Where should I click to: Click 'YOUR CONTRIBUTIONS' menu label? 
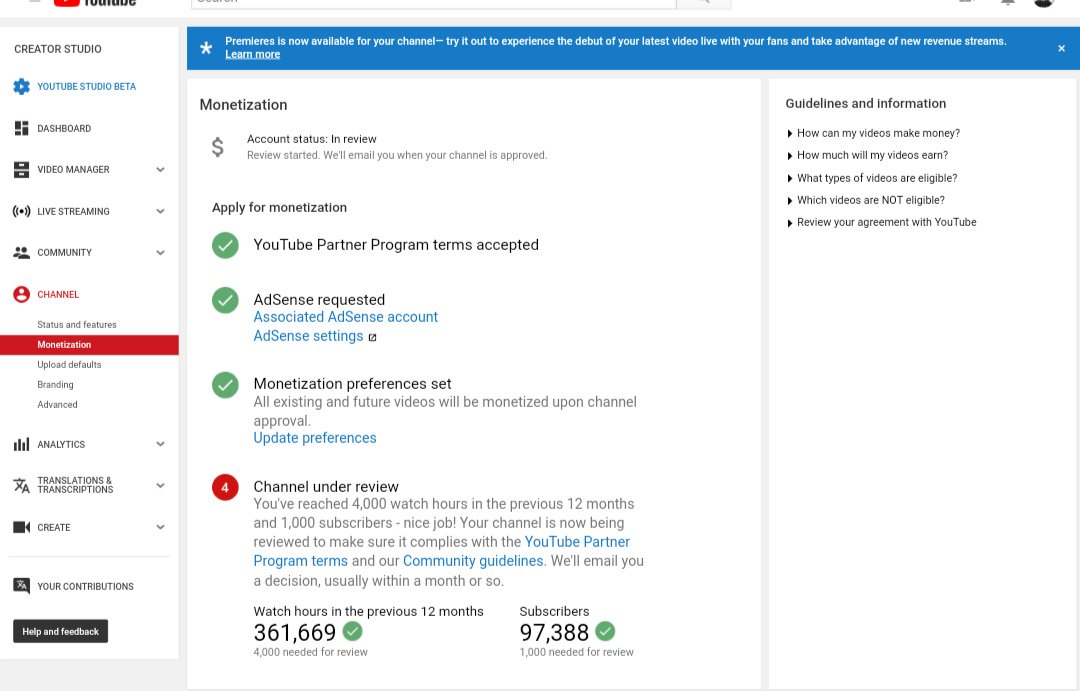pyautogui.click(x=85, y=586)
